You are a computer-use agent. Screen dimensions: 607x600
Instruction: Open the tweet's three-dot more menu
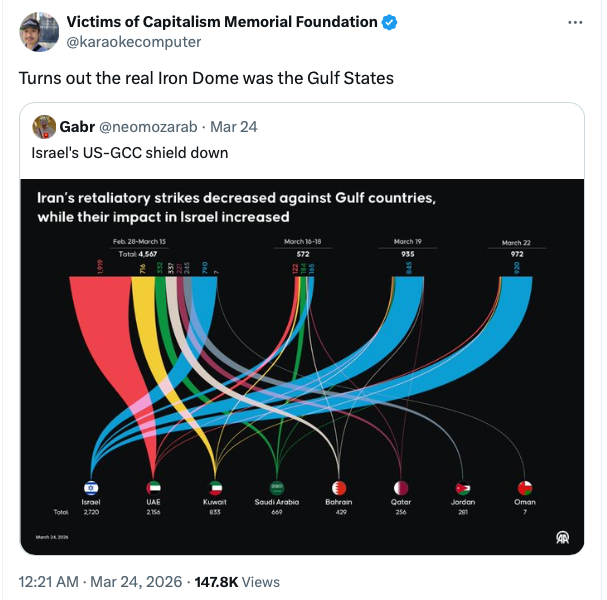pos(574,22)
